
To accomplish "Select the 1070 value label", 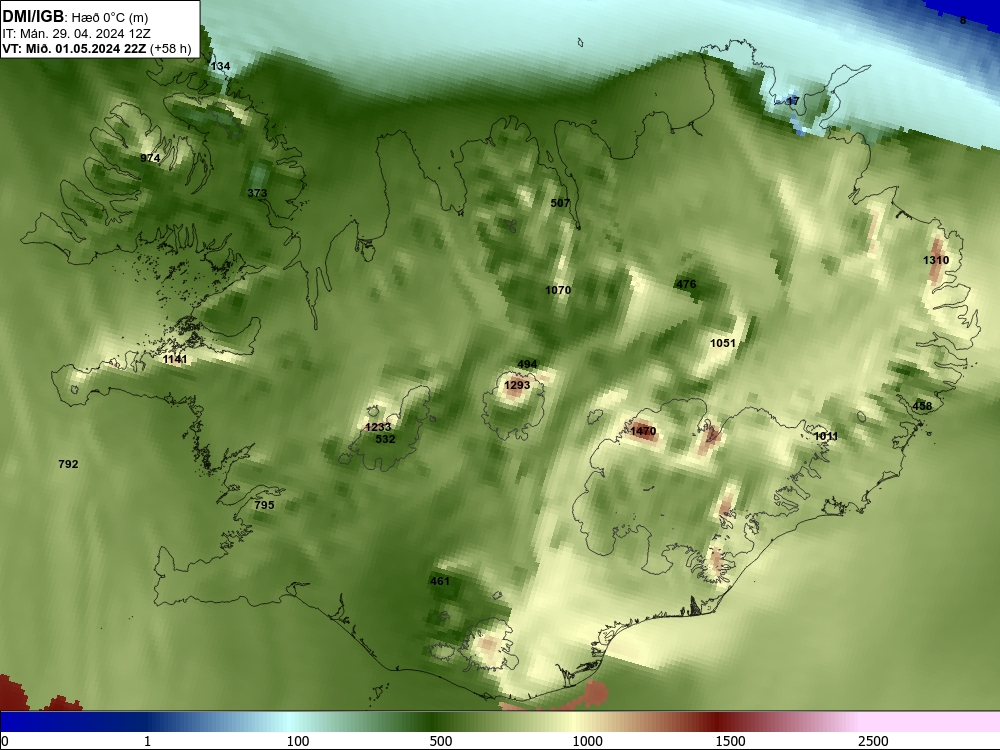I will (558, 290).
